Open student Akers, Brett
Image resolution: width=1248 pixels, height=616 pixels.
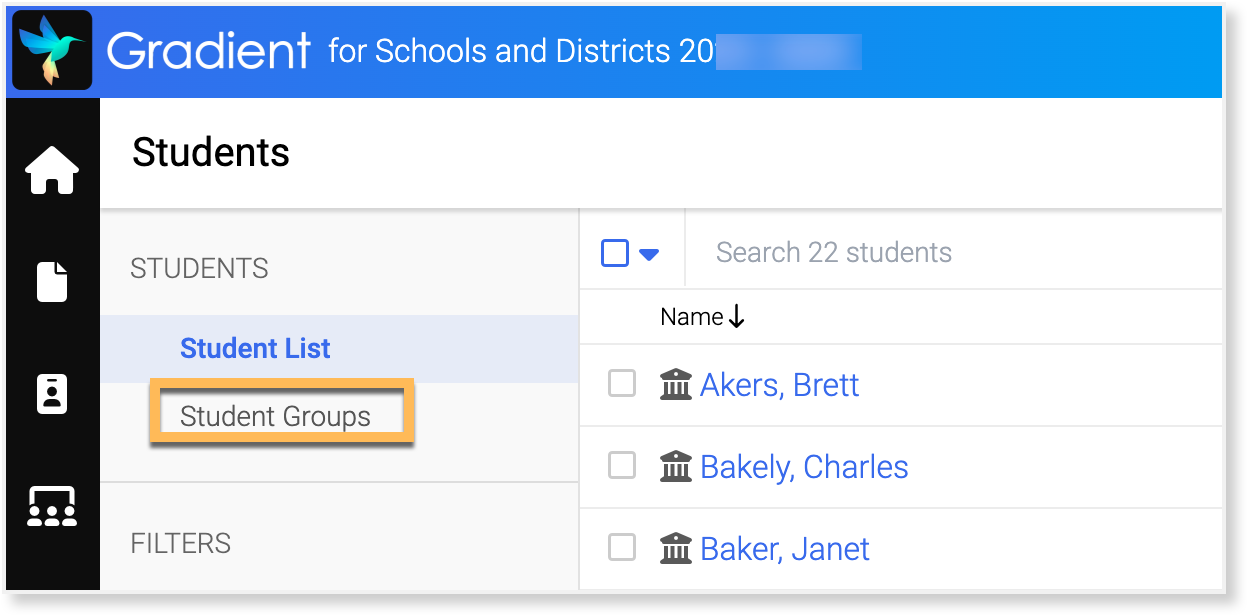coord(779,385)
